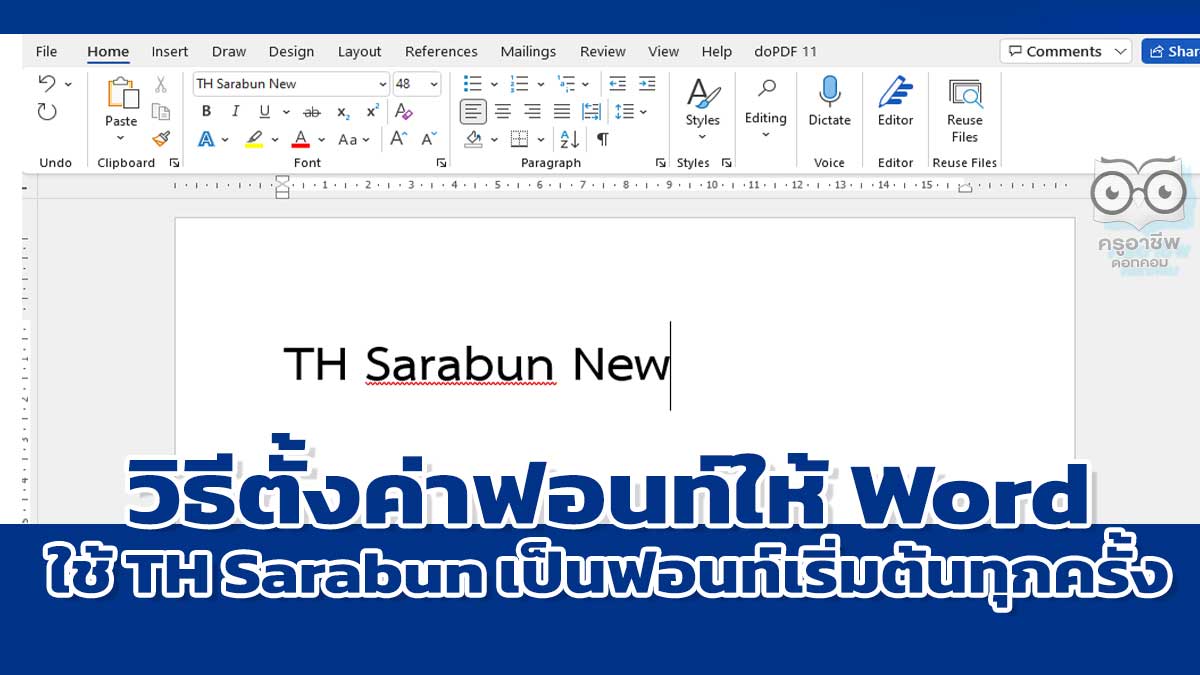Open the Editing dropdown

pyautogui.click(x=766, y=110)
